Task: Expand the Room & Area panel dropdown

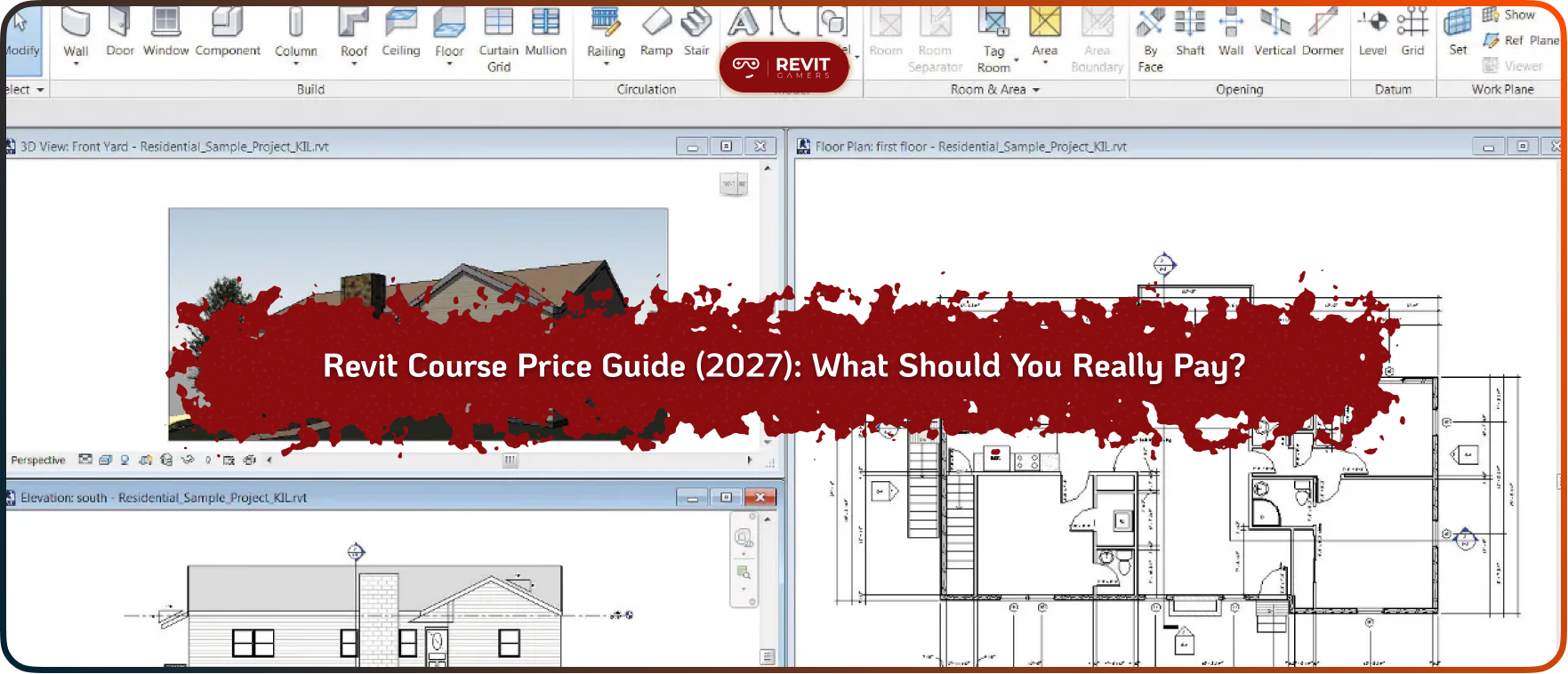Action: click(x=1036, y=90)
